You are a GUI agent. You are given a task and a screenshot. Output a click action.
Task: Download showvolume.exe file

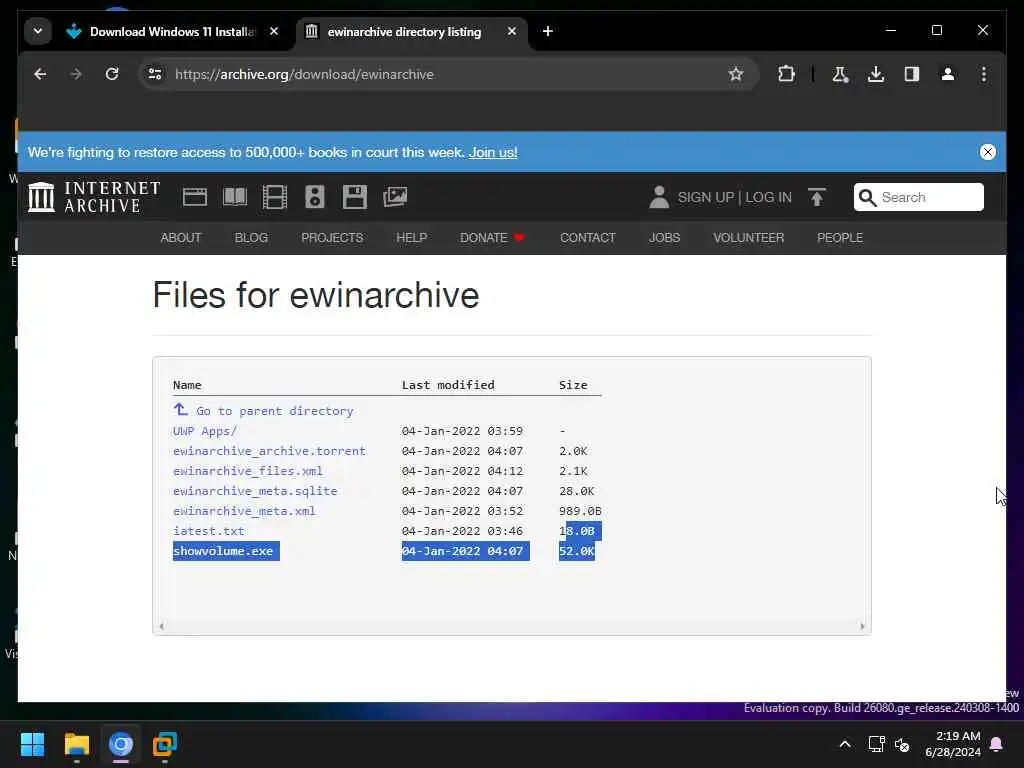click(x=223, y=551)
